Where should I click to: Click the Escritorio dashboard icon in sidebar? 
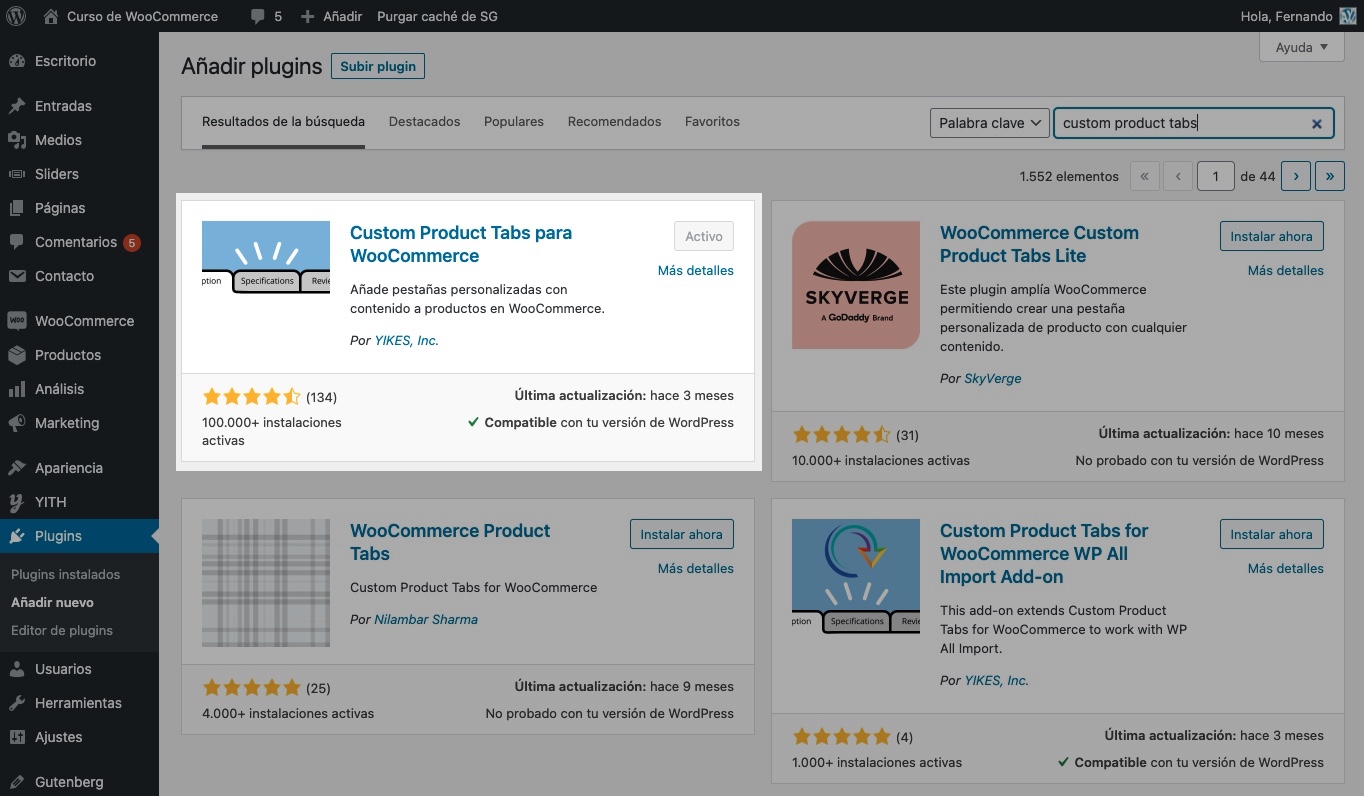click(16, 61)
